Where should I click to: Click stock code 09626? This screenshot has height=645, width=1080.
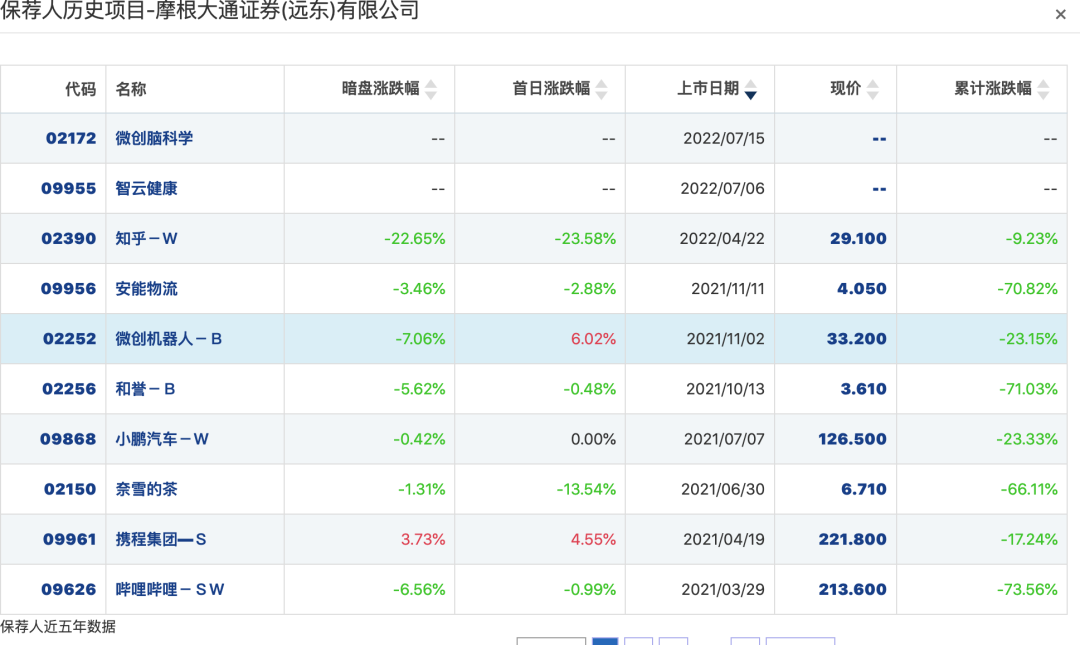(68, 590)
